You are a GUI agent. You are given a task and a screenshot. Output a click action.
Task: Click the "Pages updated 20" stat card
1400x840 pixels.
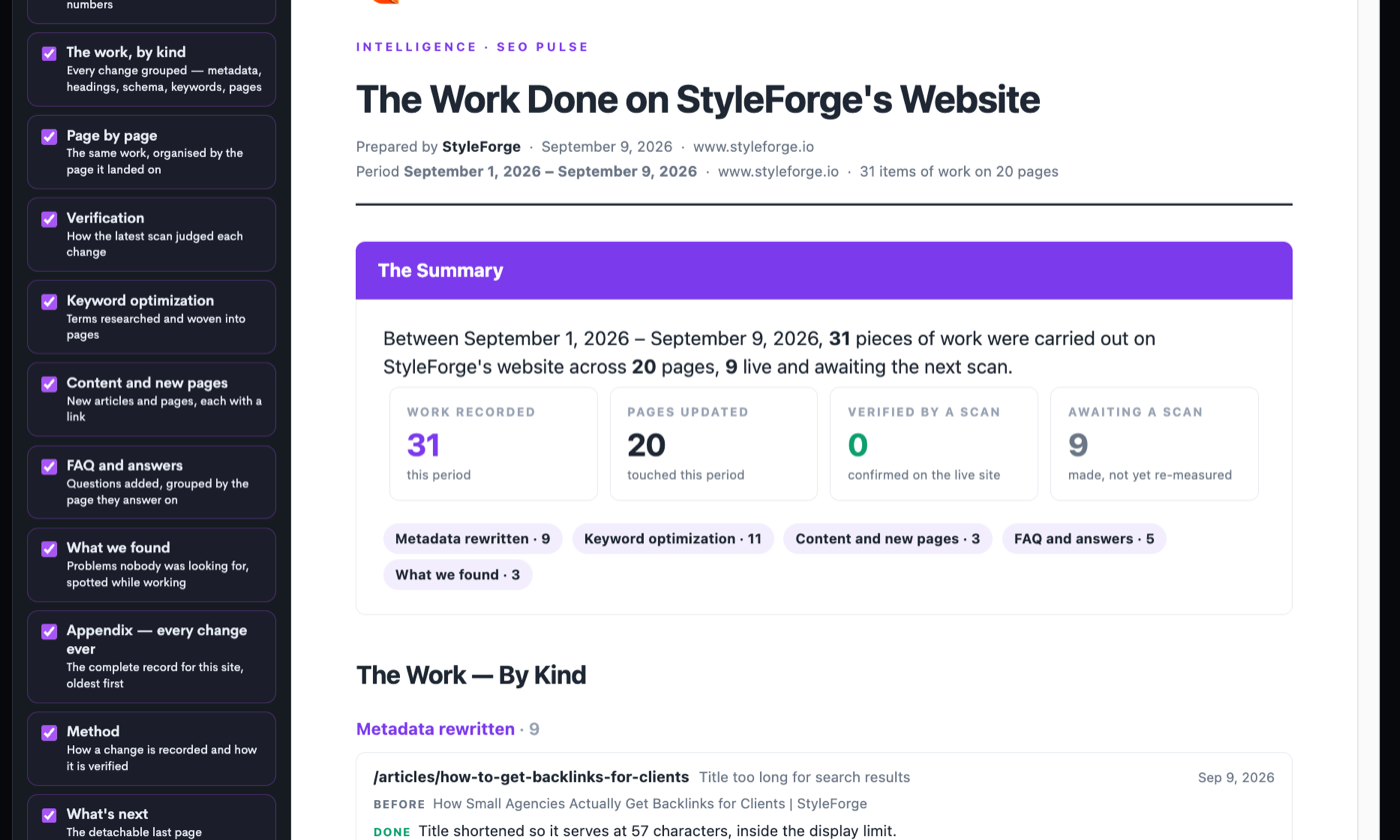(714, 444)
